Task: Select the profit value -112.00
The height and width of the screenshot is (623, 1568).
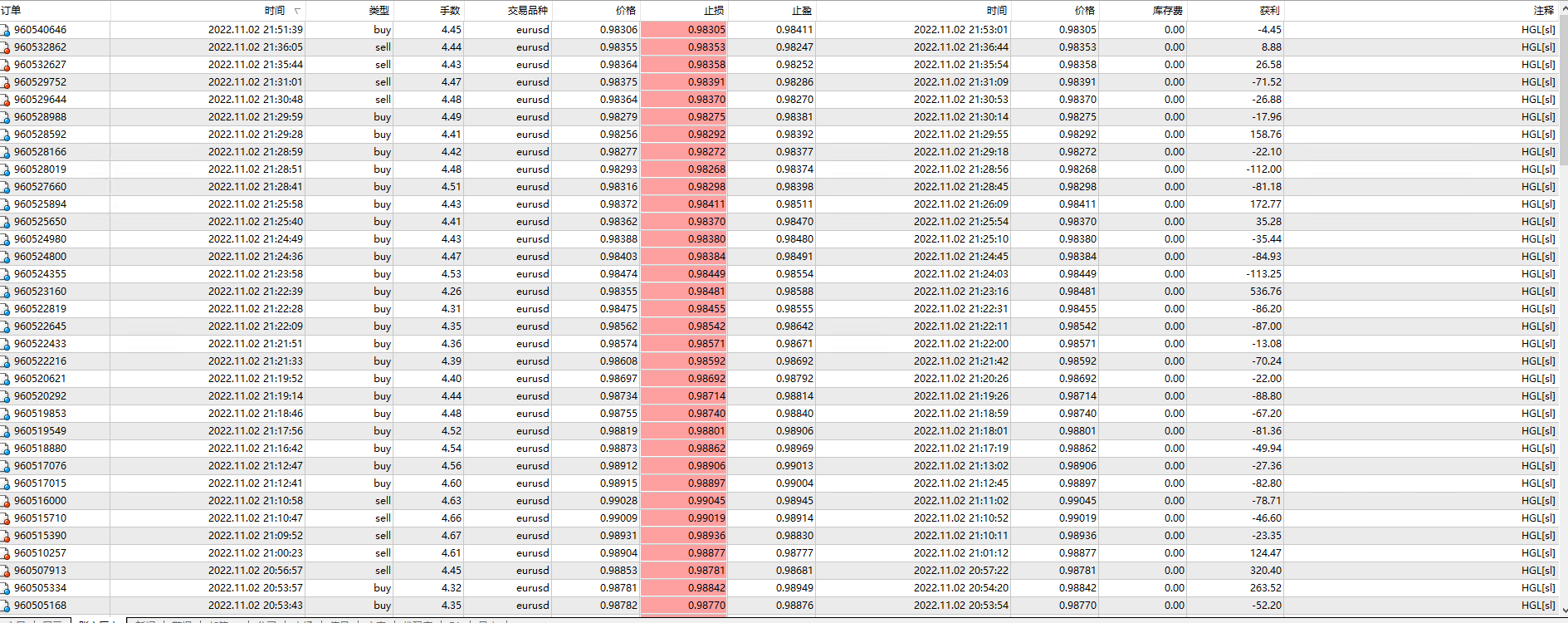Action: coord(1264,169)
